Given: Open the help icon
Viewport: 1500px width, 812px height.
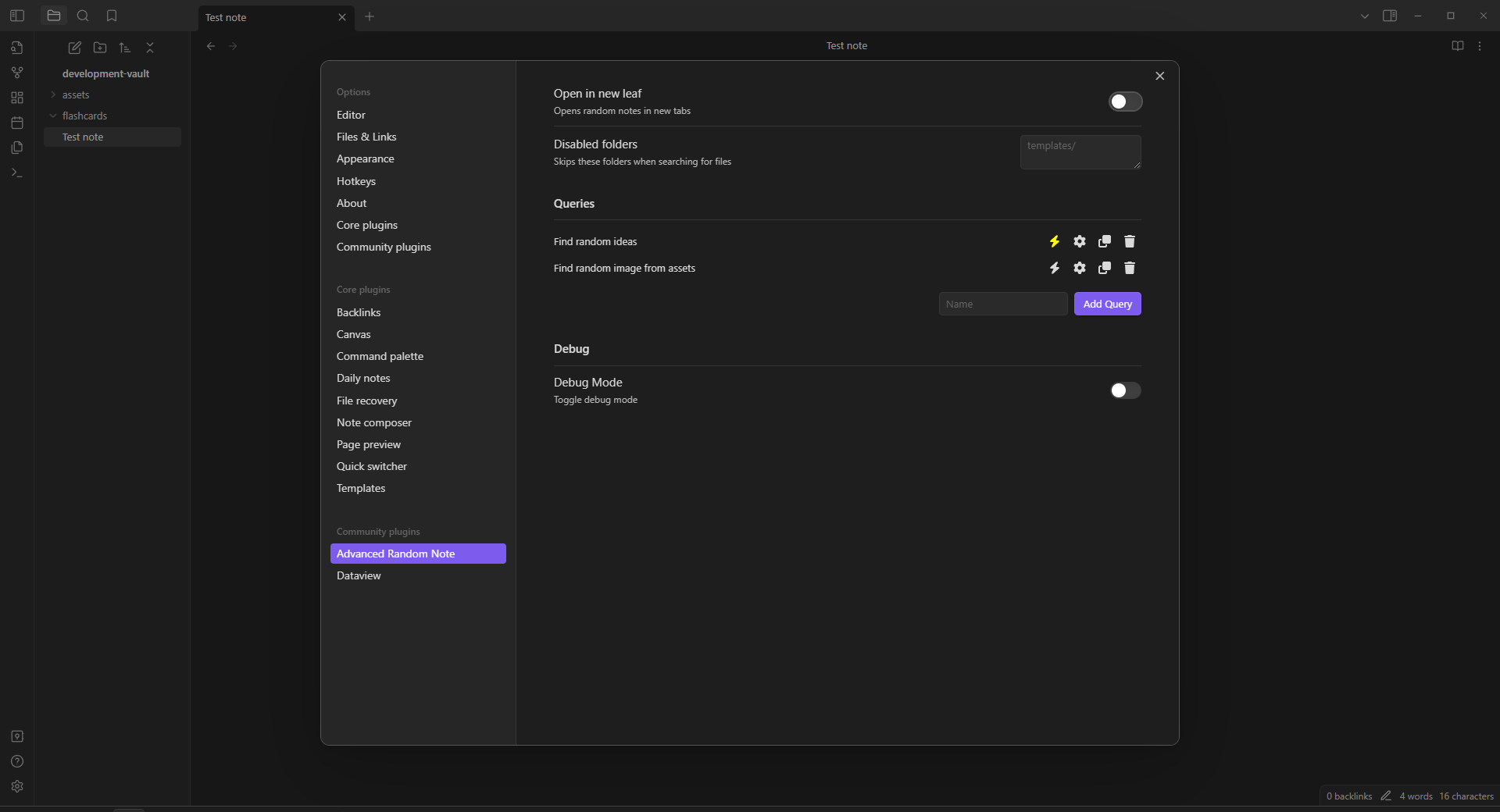Looking at the screenshot, I should (x=17, y=761).
